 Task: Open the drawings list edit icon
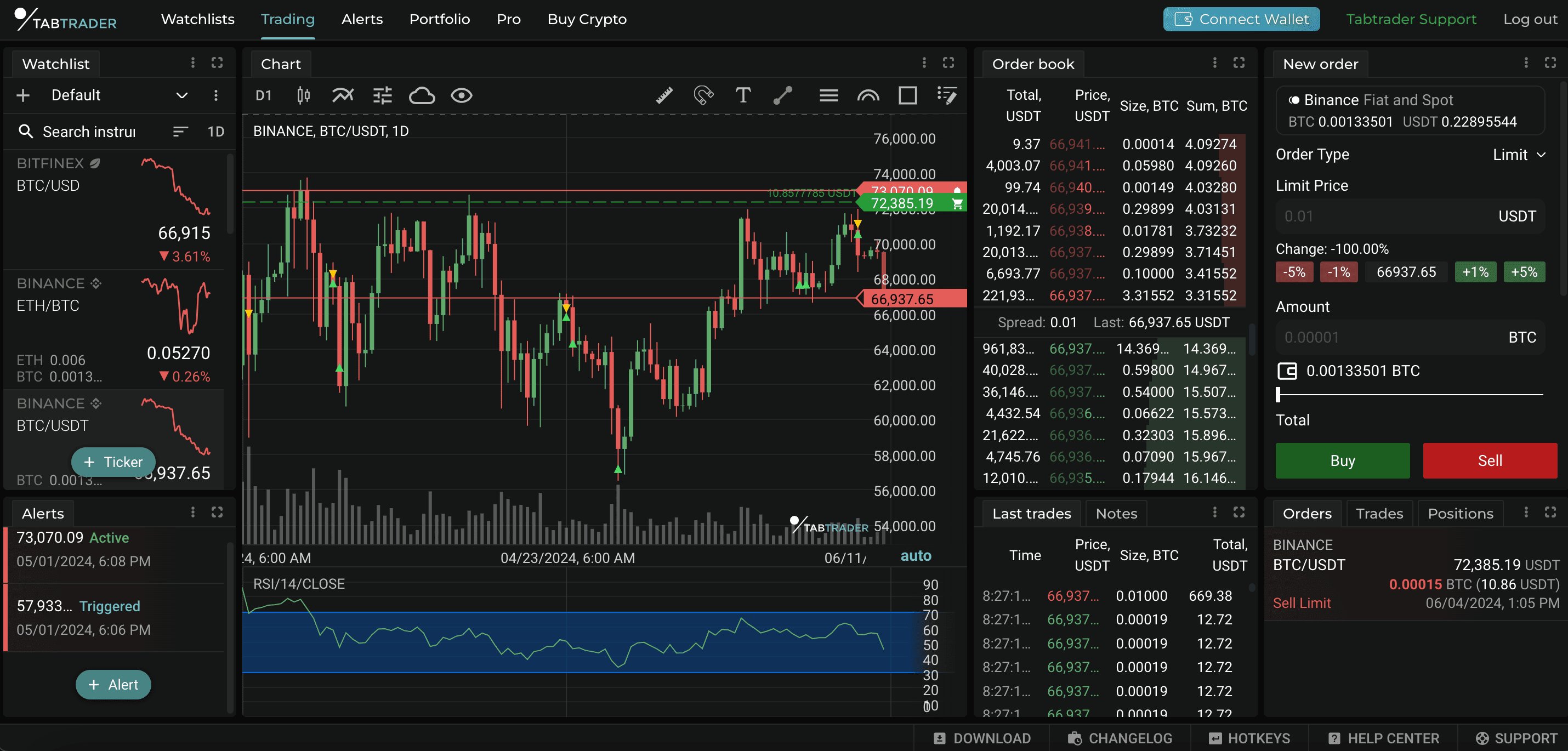coord(947,95)
